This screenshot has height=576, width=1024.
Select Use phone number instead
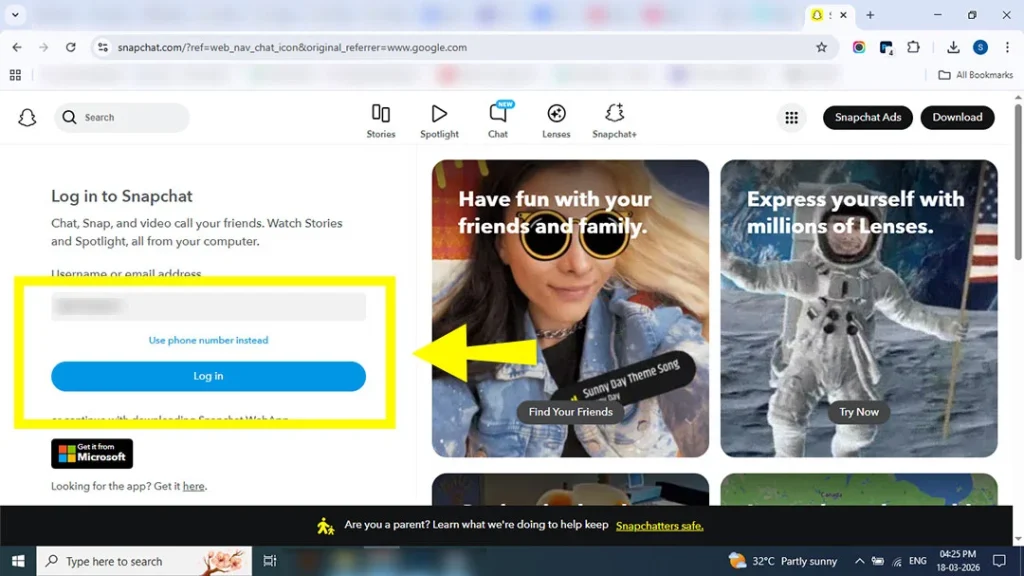click(208, 340)
